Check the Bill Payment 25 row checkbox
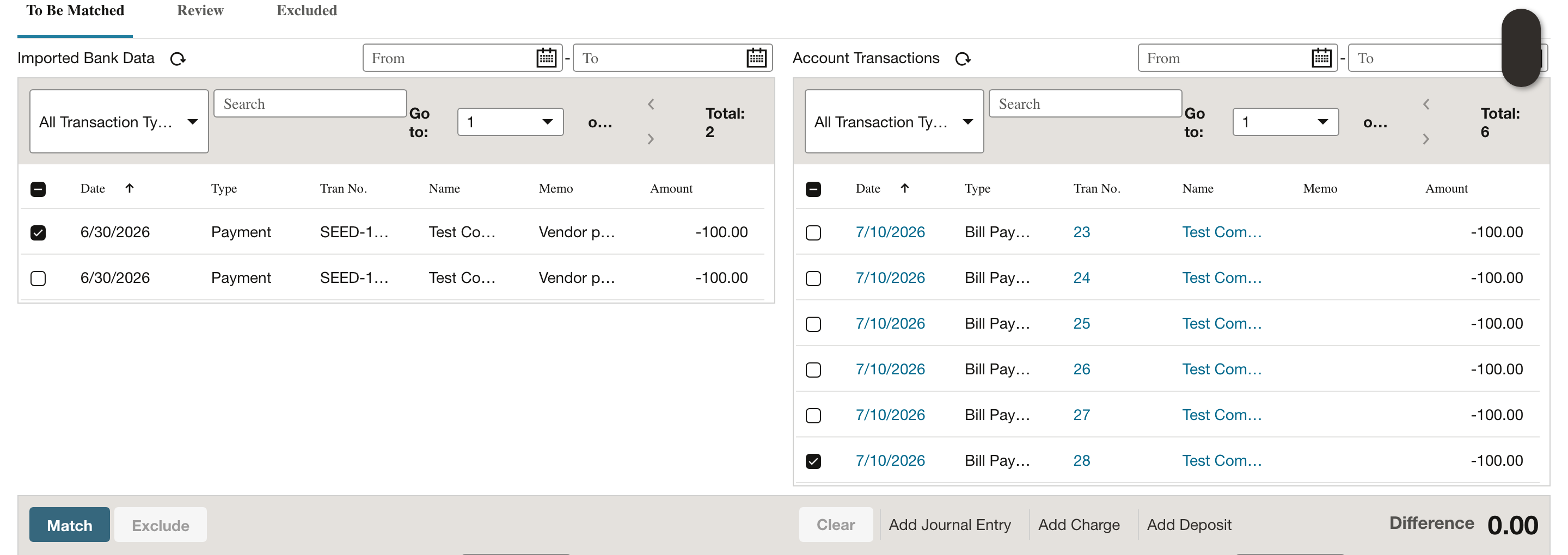 813,324
